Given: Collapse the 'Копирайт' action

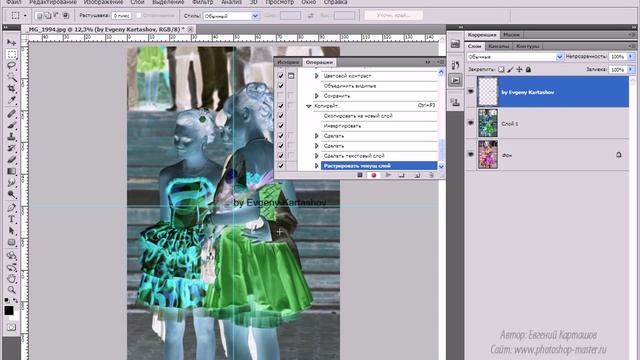Looking at the screenshot, I should click(x=309, y=106).
